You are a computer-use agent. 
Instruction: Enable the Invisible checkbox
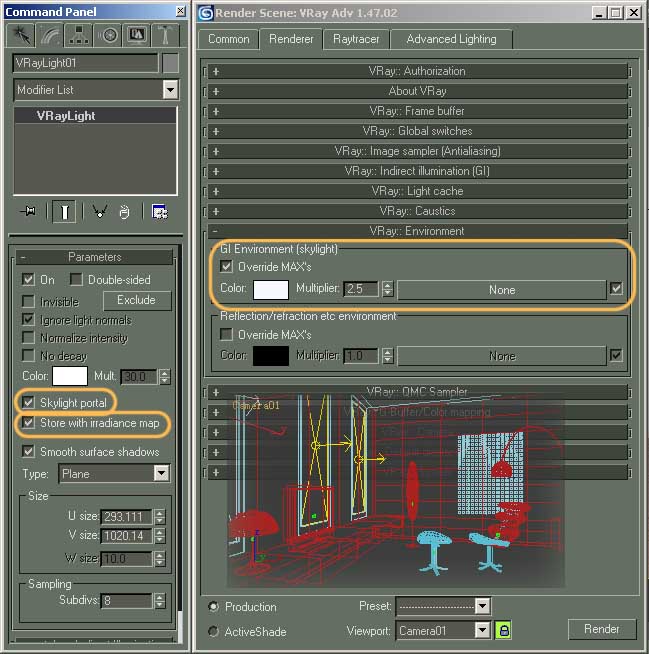point(28,301)
